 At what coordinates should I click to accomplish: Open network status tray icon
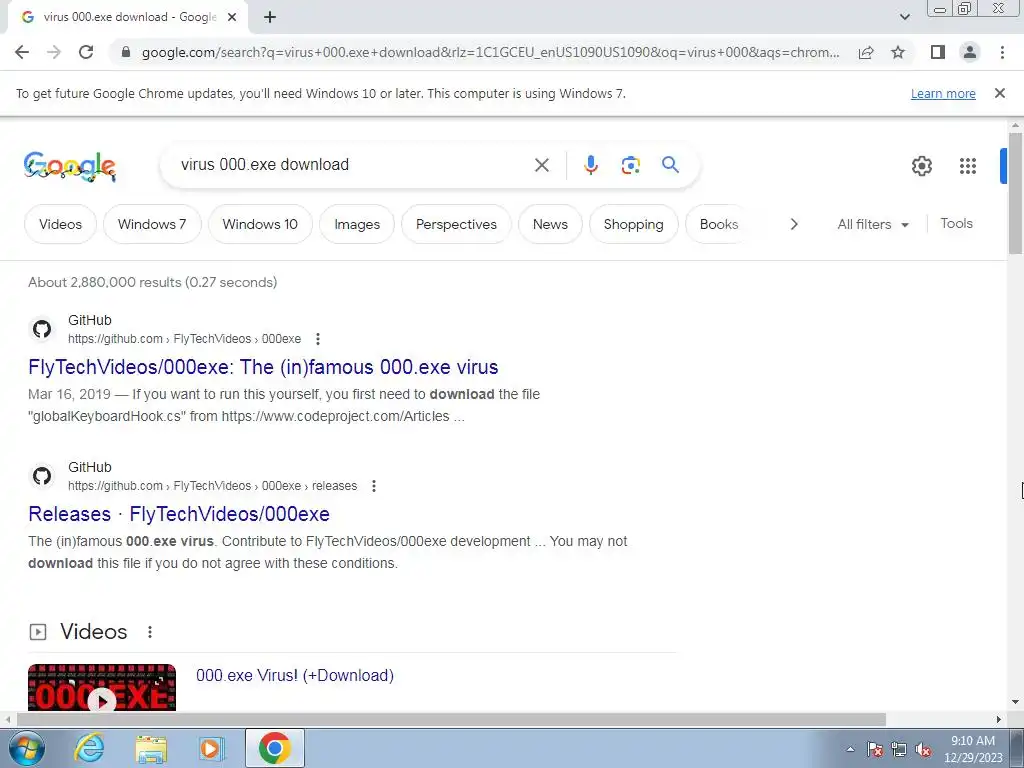(x=899, y=750)
